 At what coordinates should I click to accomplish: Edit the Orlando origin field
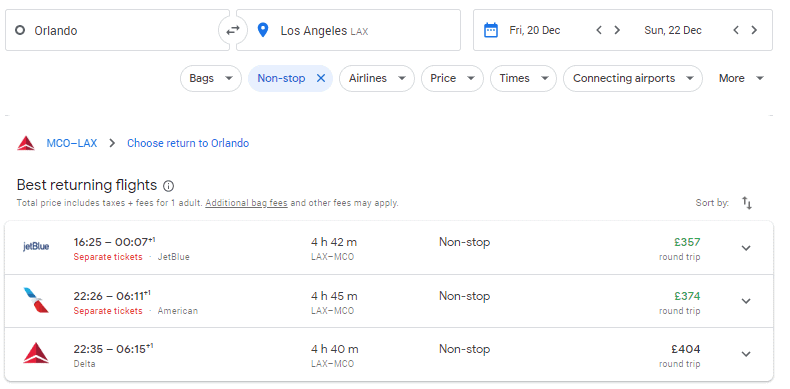[x=117, y=30]
